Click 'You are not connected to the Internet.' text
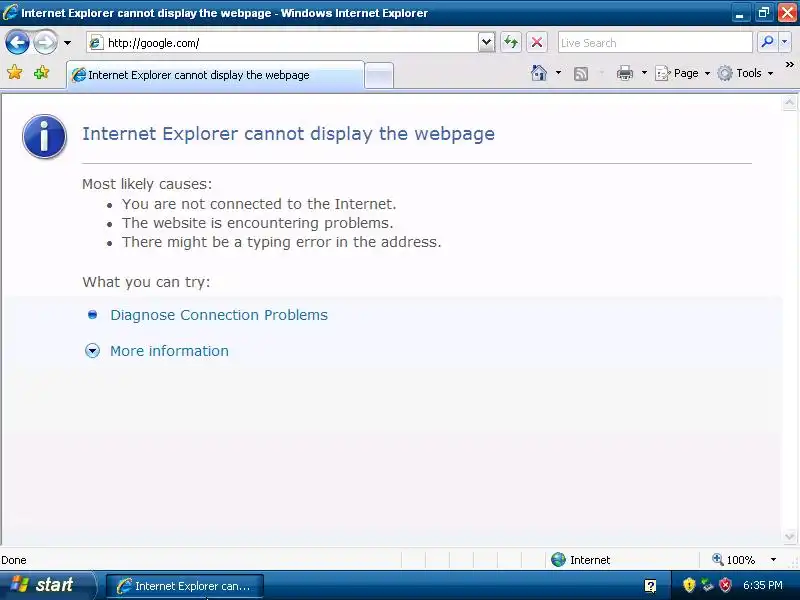Screen dimensions: 800x600 point(259,204)
